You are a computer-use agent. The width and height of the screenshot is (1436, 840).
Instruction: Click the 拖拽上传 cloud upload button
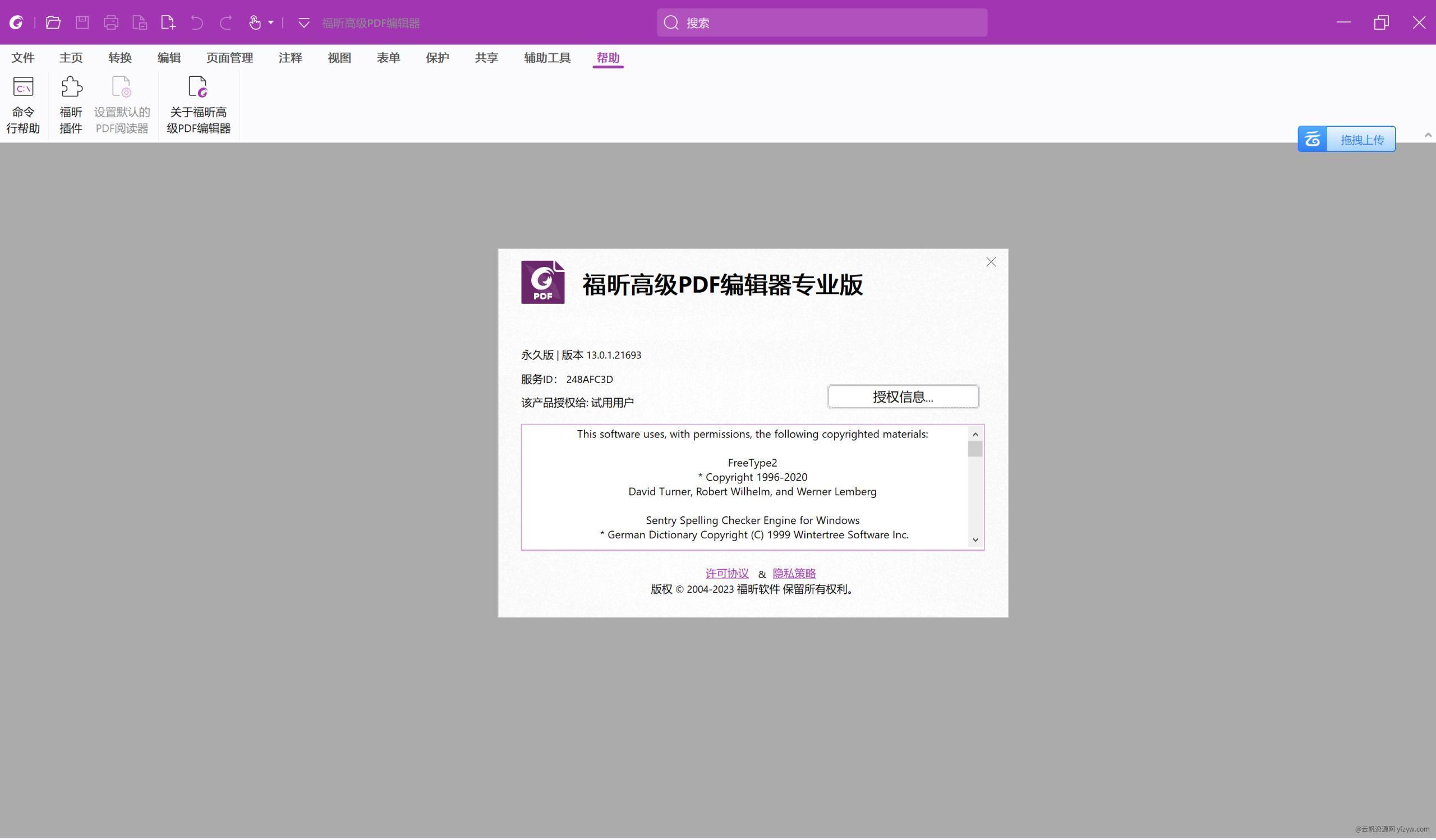click(1347, 139)
